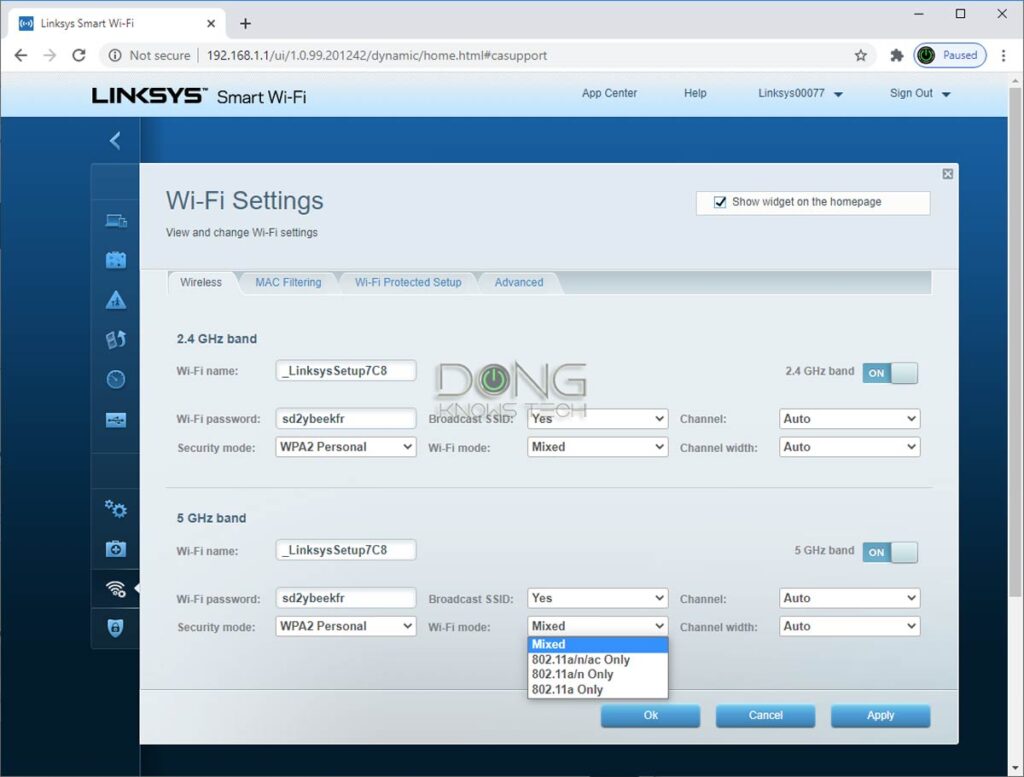Select 802.11a/n/ac Only from the open list
The width and height of the screenshot is (1024, 777).
(x=580, y=659)
